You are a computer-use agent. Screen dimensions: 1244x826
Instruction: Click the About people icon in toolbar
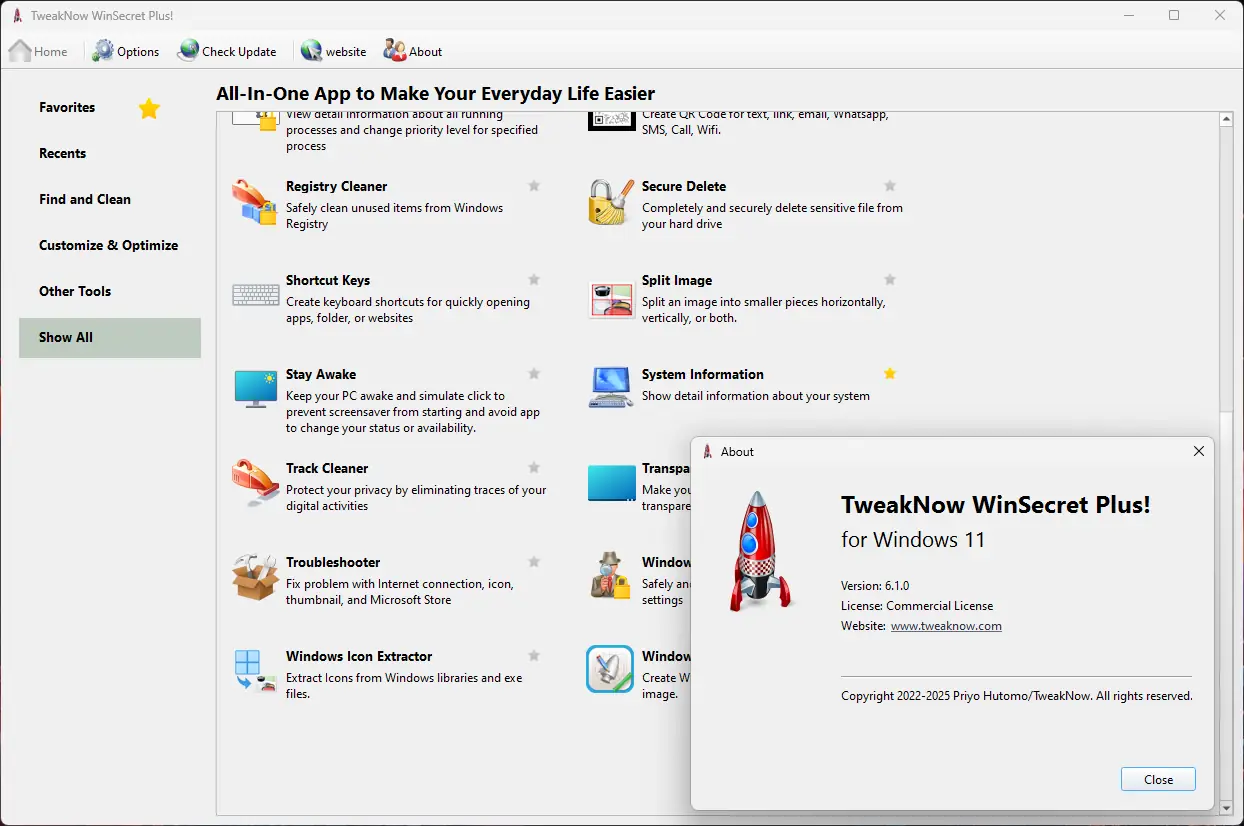tap(395, 51)
